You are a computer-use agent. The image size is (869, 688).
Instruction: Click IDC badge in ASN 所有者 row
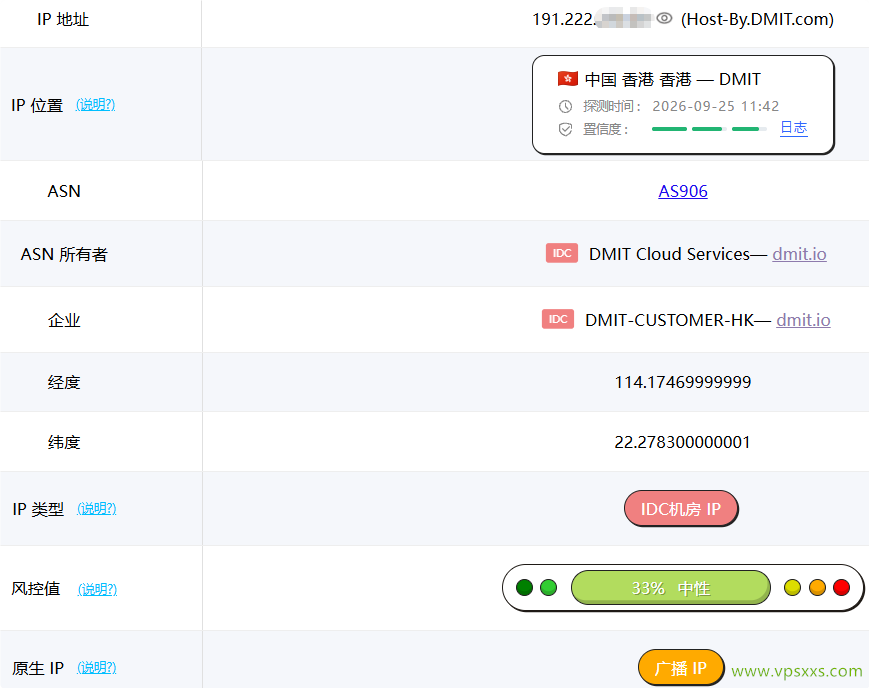pos(561,253)
